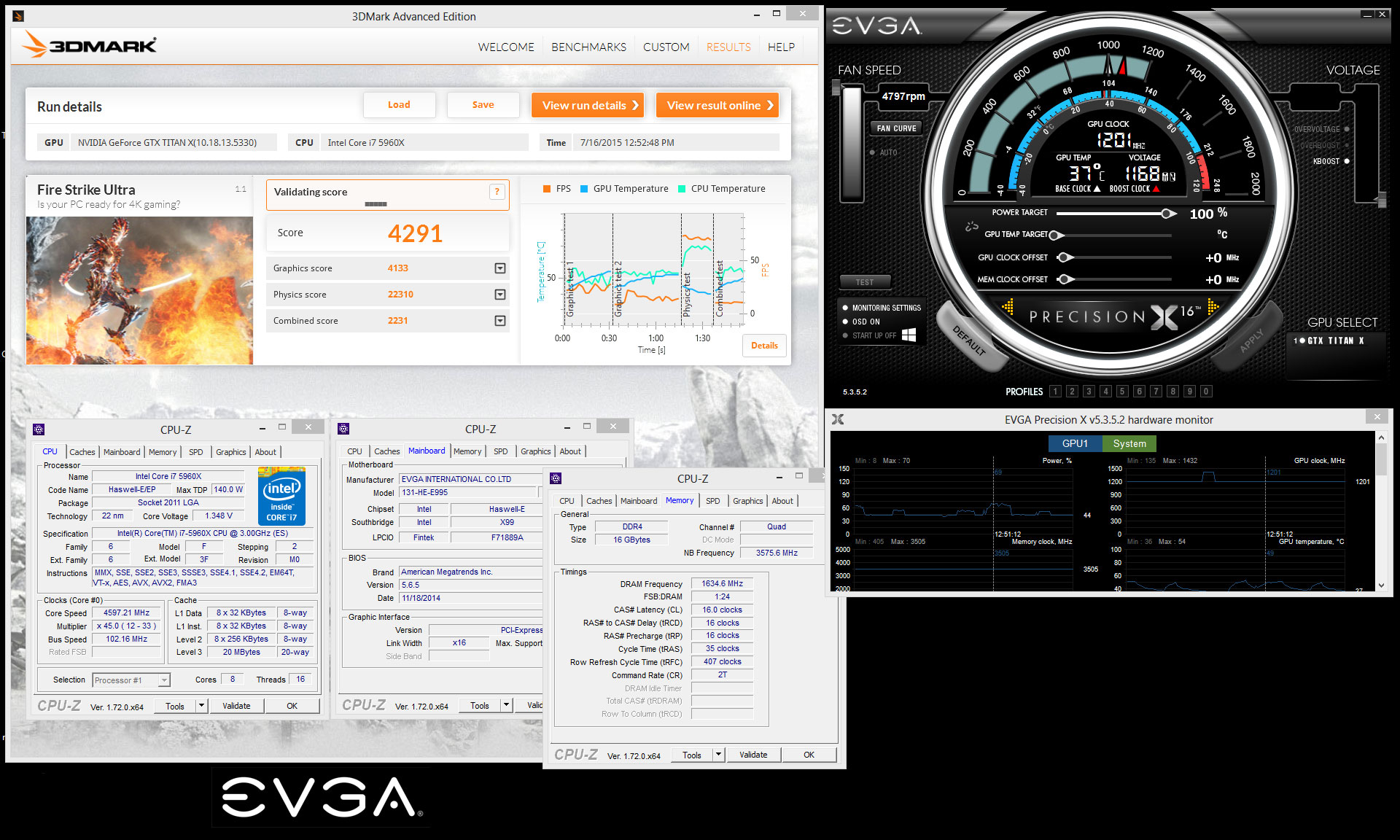The image size is (1400, 840).
Task: Switch to the System tab in hardware monitor
Action: 1129,443
